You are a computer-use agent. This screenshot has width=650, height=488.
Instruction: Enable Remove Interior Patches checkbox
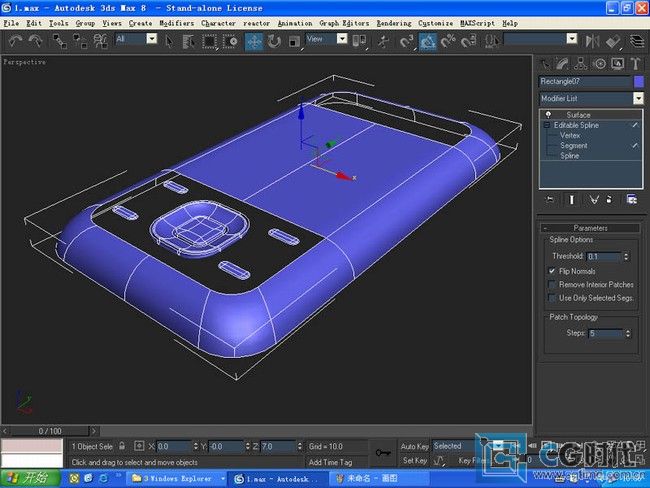(551, 284)
